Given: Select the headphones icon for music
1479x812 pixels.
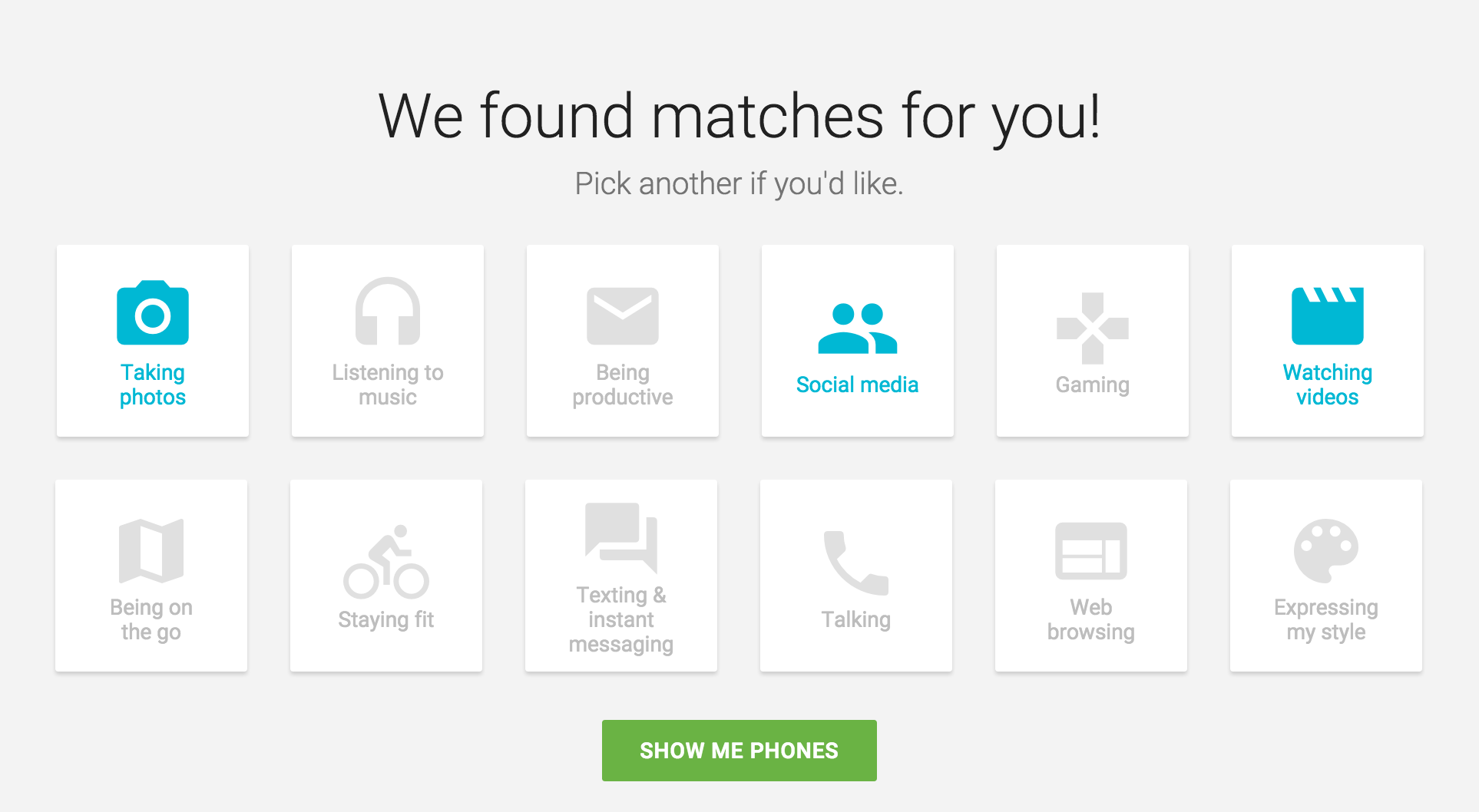Looking at the screenshot, I should (388, 311).
